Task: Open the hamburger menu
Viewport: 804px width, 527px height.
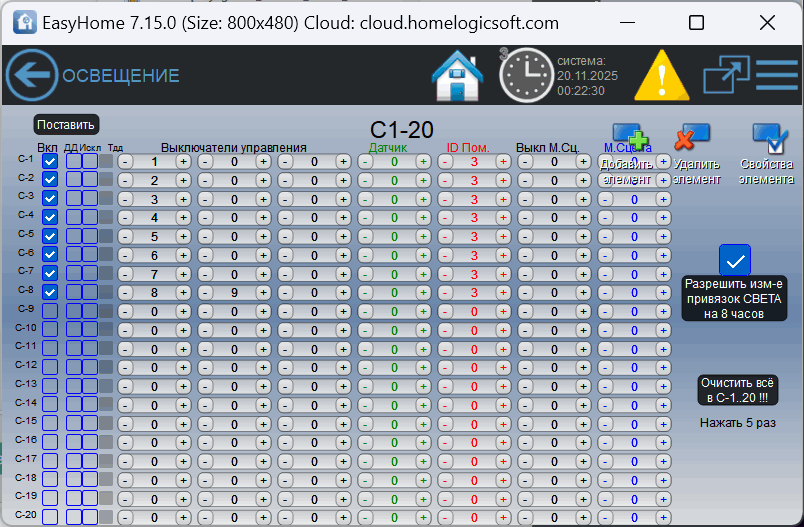Action: tap(776, 75)
